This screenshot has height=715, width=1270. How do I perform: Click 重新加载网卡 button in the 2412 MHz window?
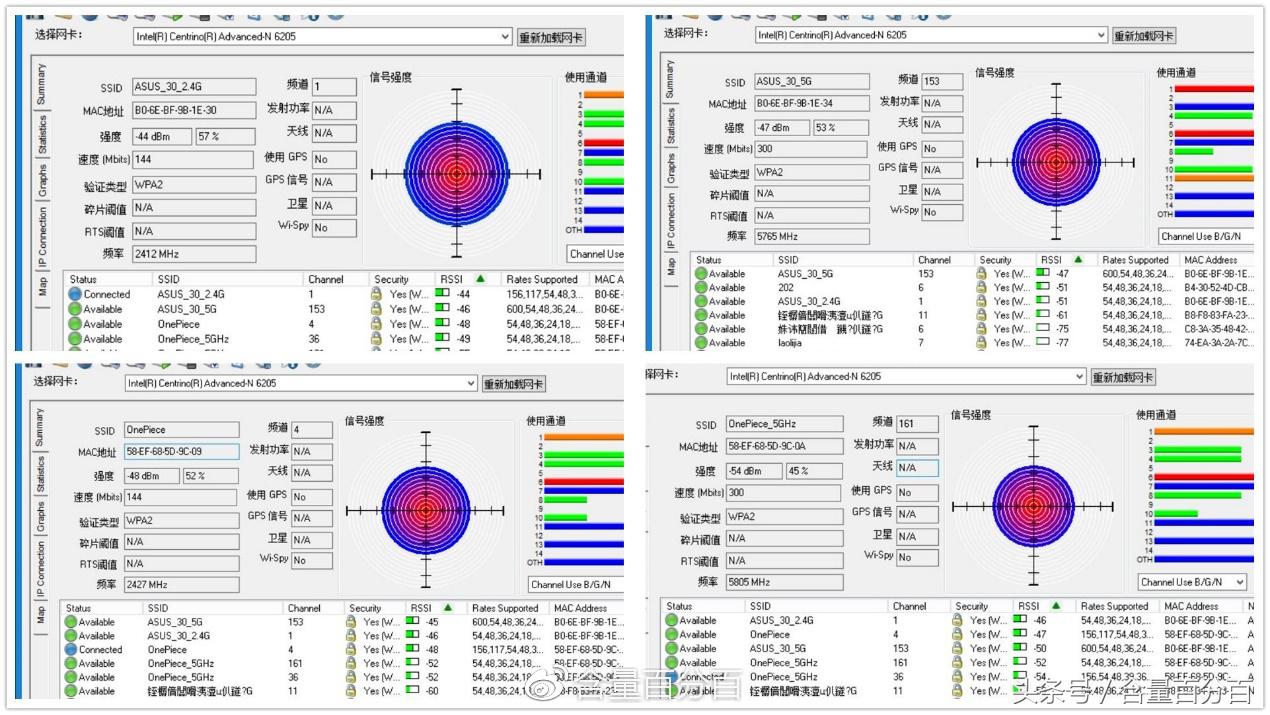[551, 38]
